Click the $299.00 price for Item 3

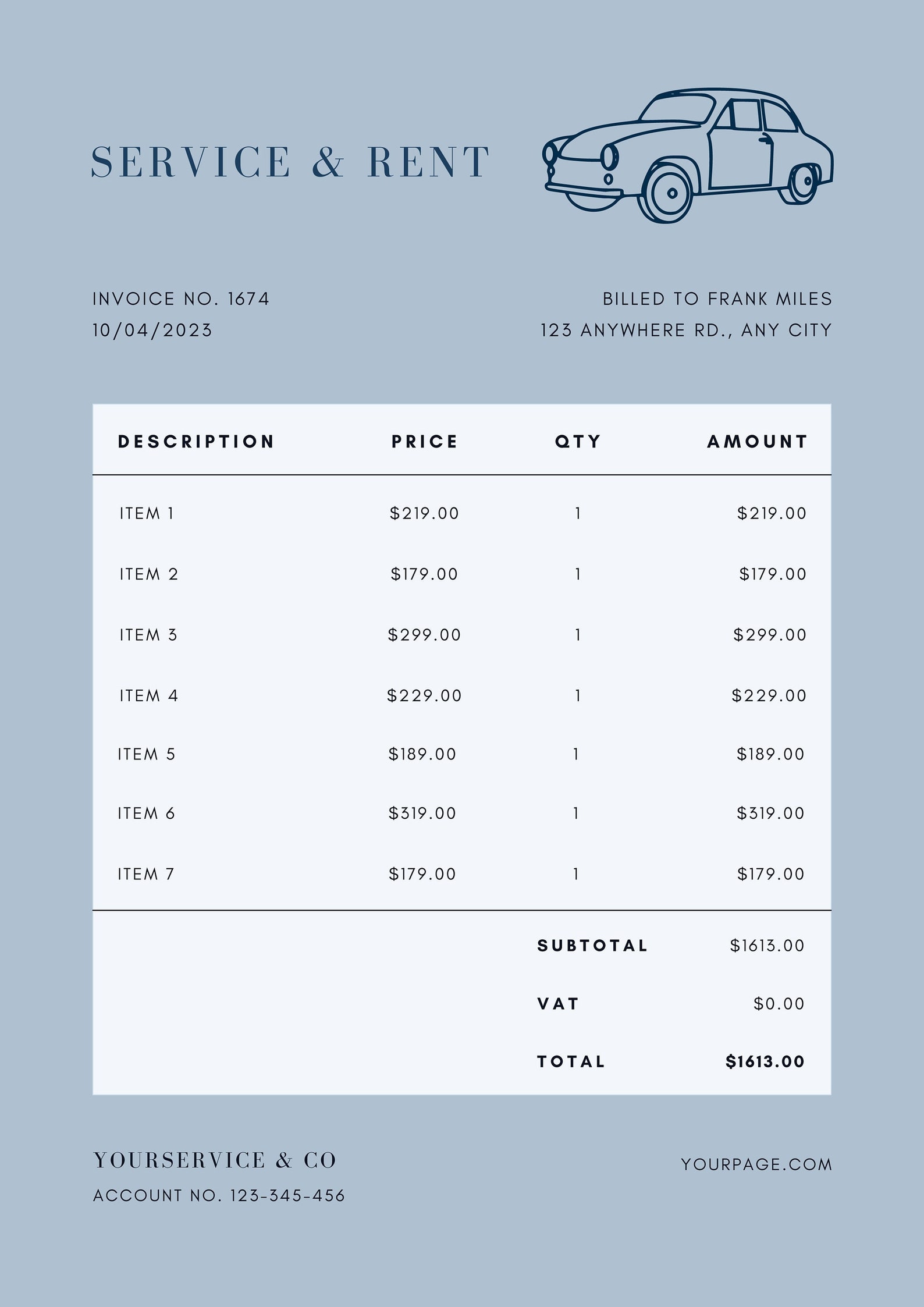pyautogui.click(x=424, y=635)
